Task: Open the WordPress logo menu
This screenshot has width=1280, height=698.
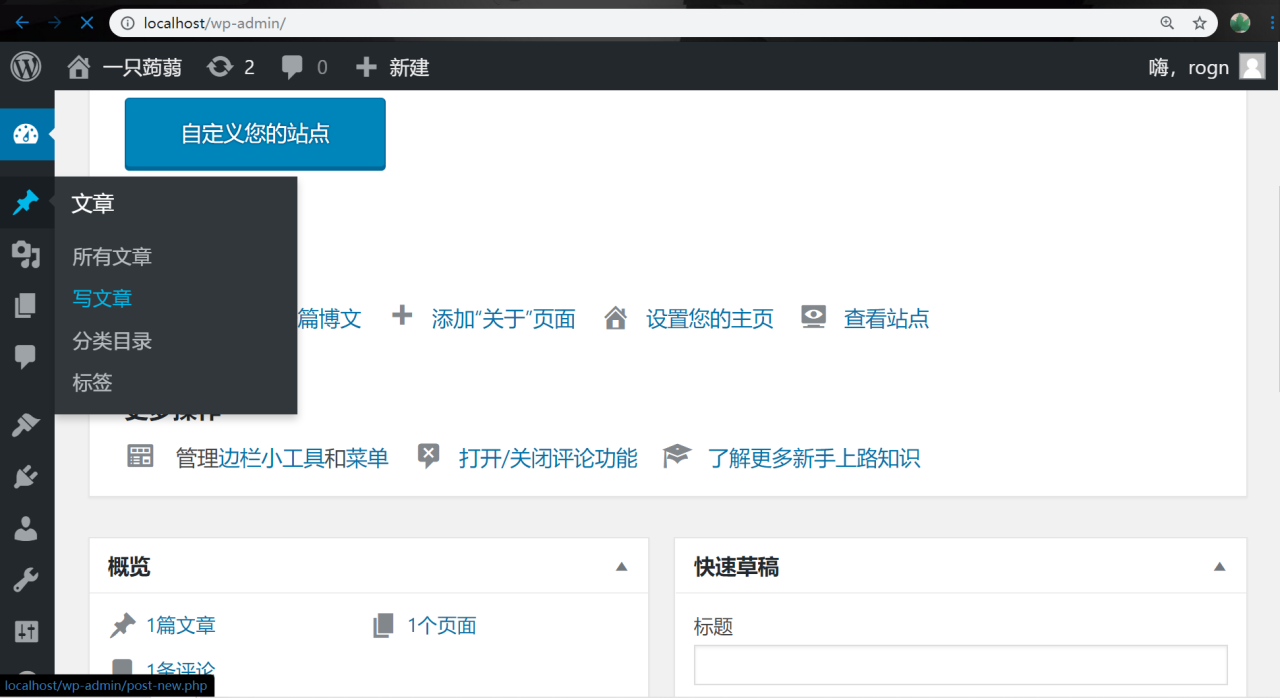Action: (x=26, y=67)
